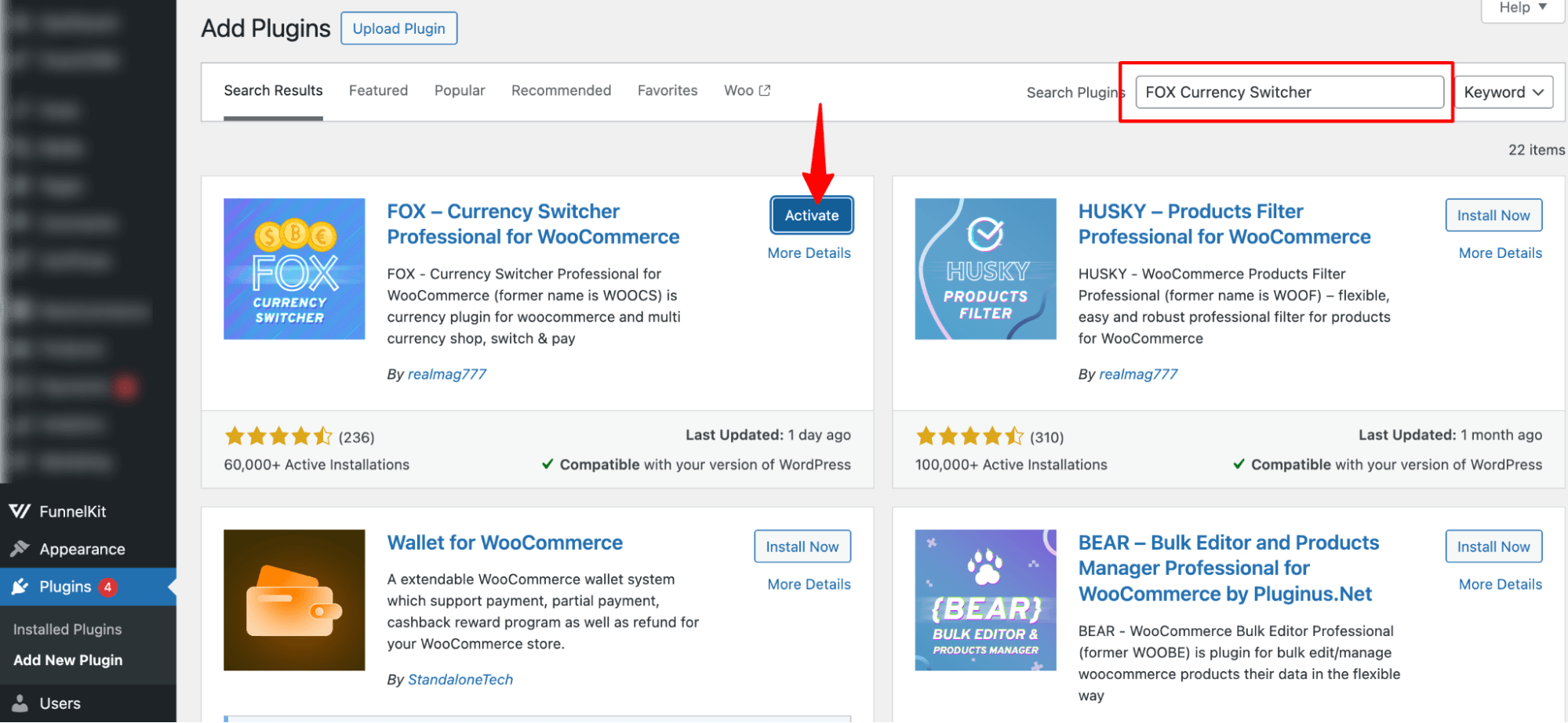Viewport: 1568px width, 723px height.
Task: Open HUSKY Products Filter plugin thumbnail
Action: (x=985, y=269)
